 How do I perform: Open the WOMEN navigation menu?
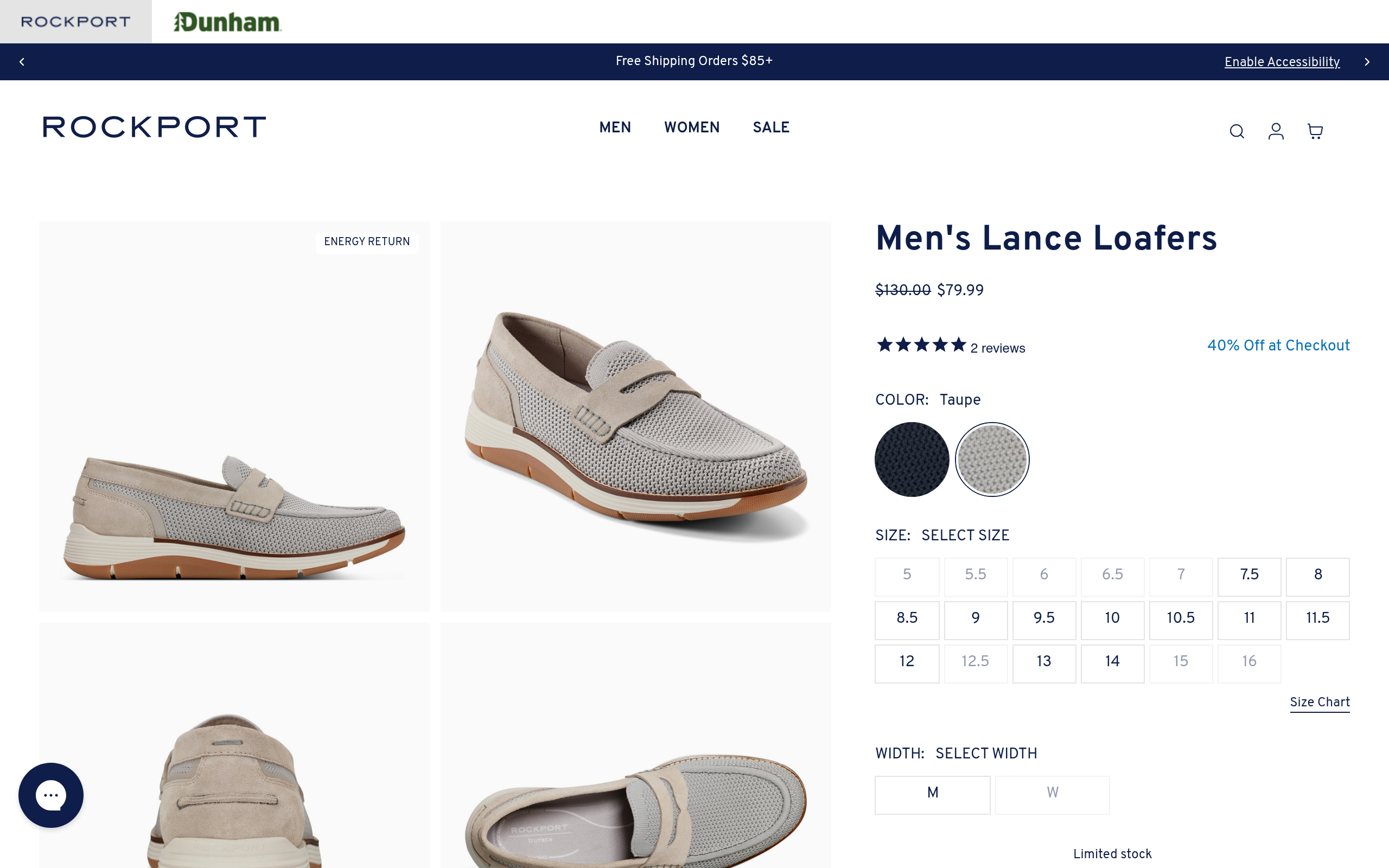692,127
